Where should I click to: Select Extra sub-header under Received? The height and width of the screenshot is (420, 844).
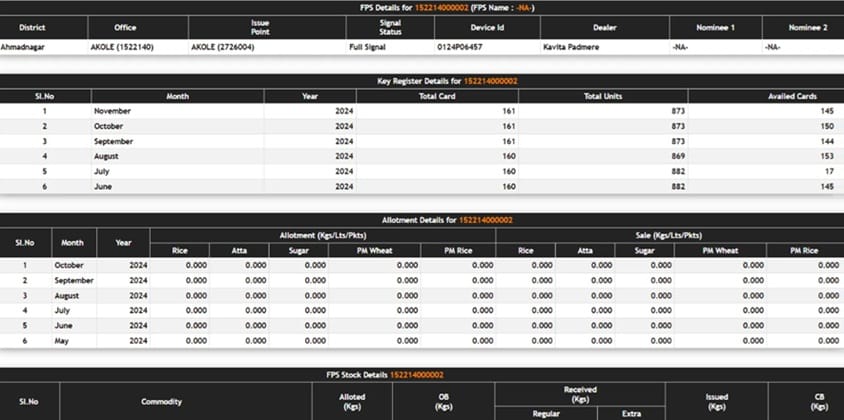[631, 414]
